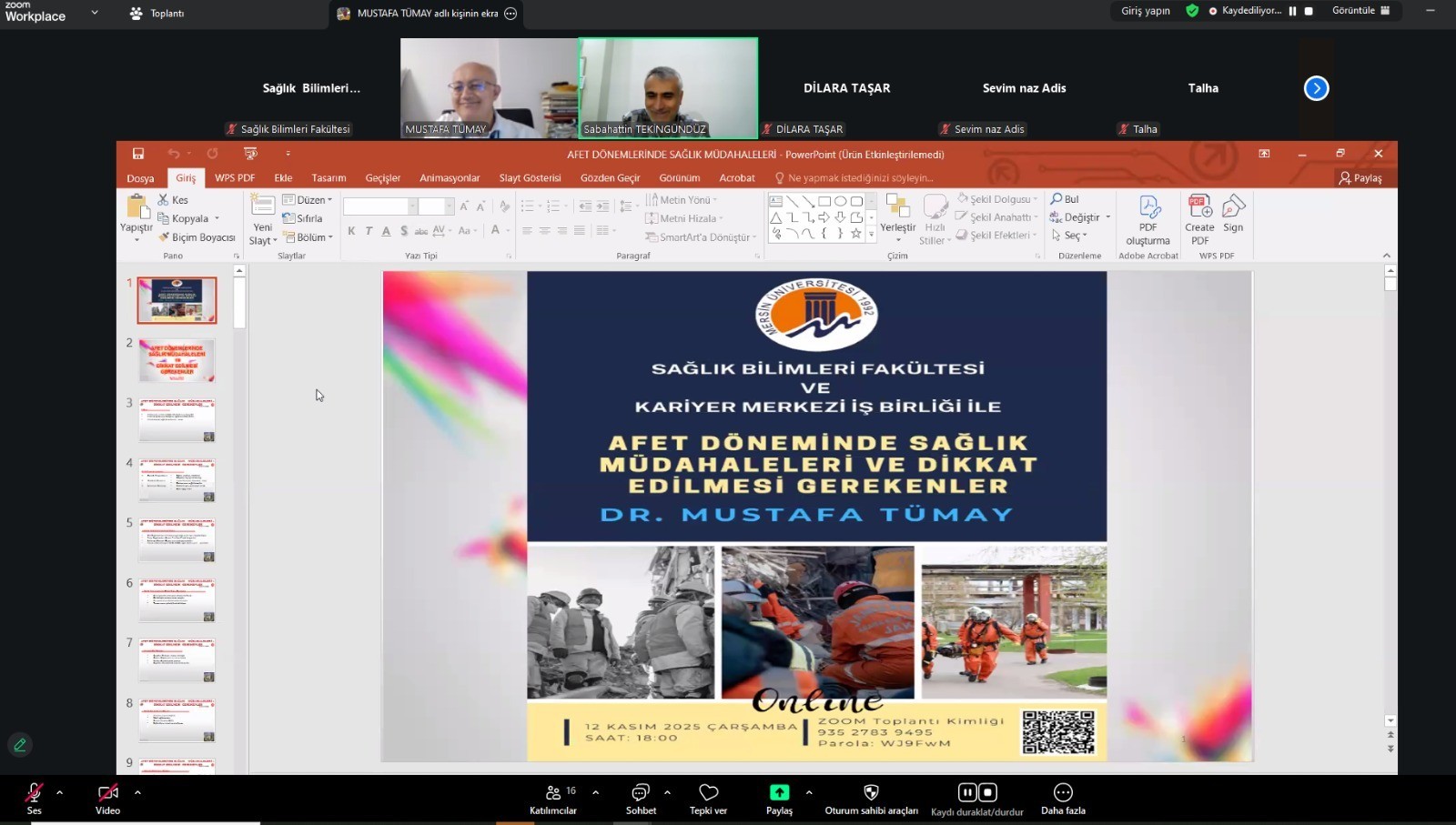The height and width of the screenshot is (825, 1456).
Task: Click the Create PDF ribbon icon
Action: tap(1199, 219)
